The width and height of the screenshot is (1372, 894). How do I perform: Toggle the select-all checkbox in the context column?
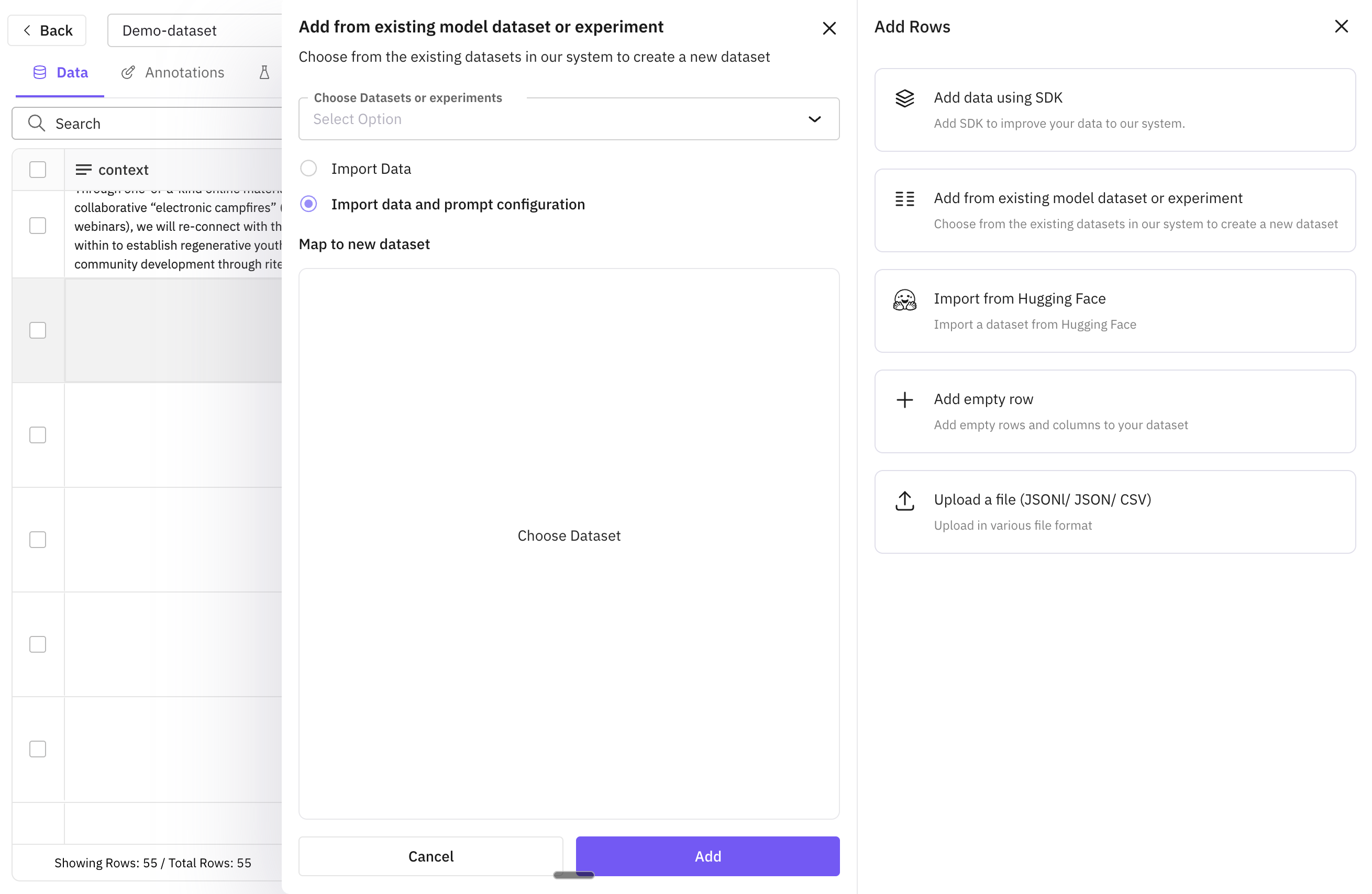coord(38,169)
